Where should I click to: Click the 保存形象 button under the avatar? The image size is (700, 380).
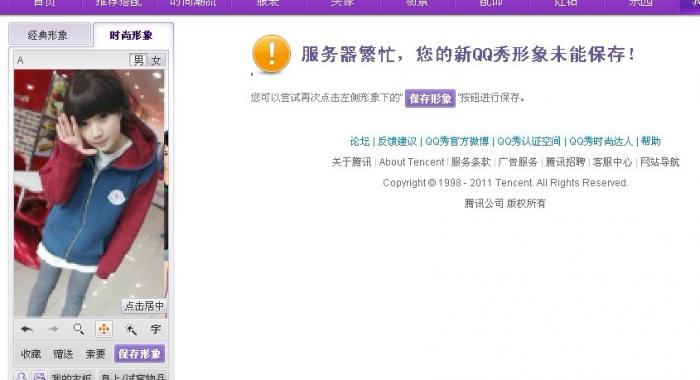pos(139,354)
